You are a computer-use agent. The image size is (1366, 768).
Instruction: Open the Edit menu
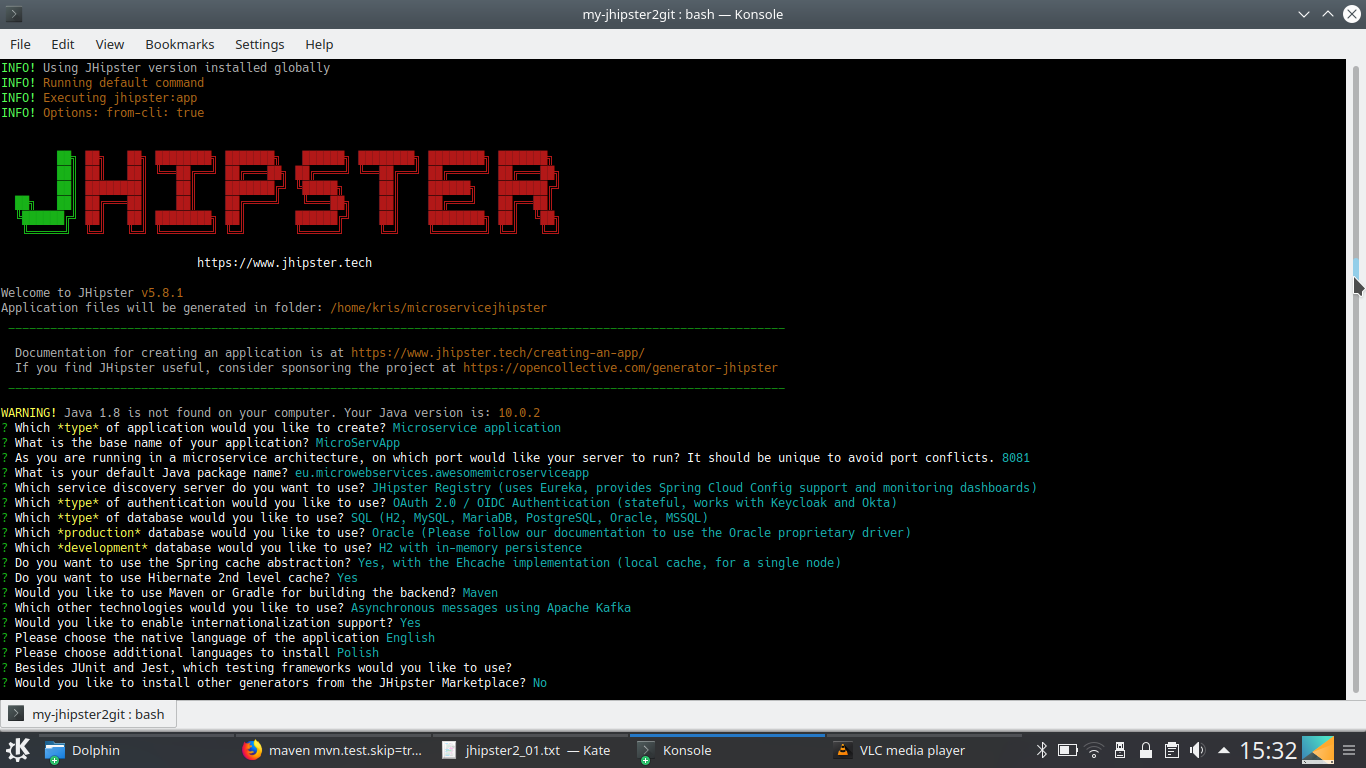point(63,44)
